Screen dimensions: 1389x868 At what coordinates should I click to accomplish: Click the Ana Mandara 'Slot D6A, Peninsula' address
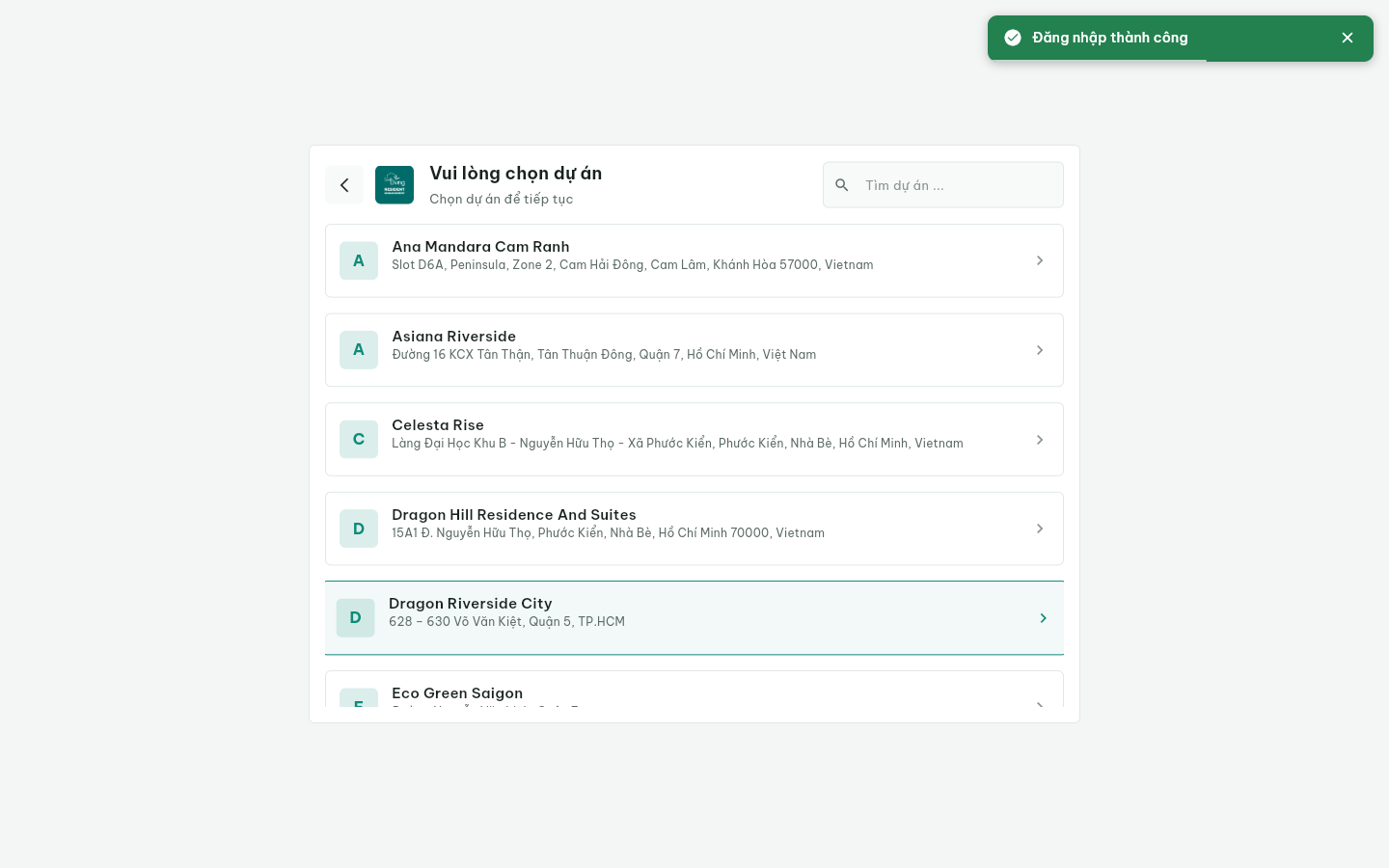(x=633, y=265)
